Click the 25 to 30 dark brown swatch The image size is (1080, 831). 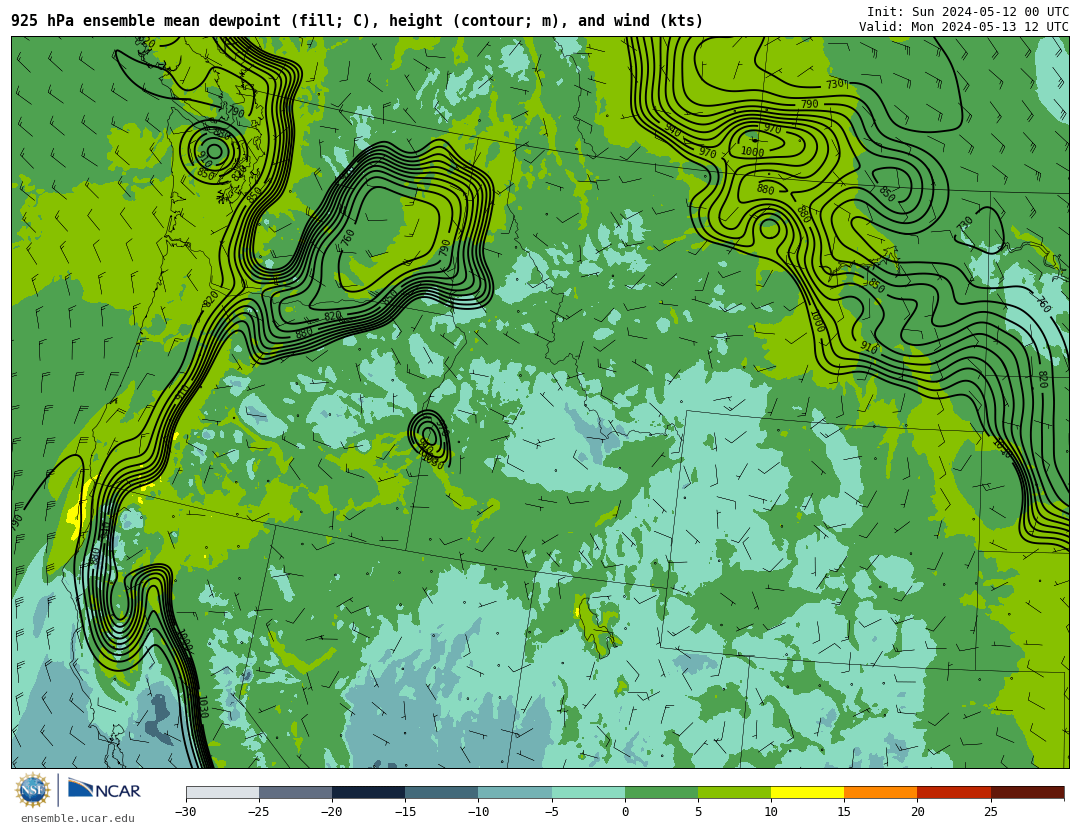coord(1027,792)
